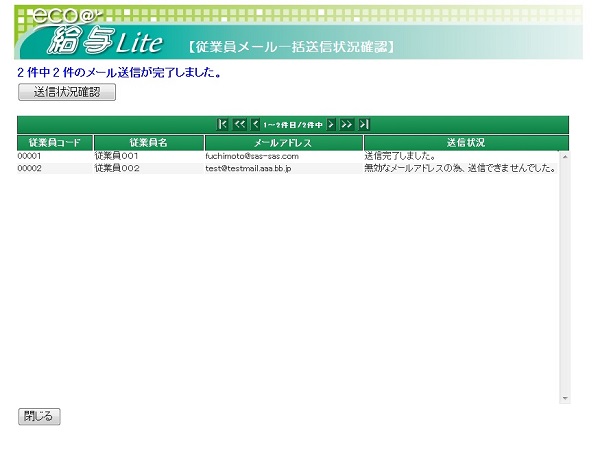The image size is (600, 454).
Task: Click status 送信完了しました。
Action: [x=400, y=156]
